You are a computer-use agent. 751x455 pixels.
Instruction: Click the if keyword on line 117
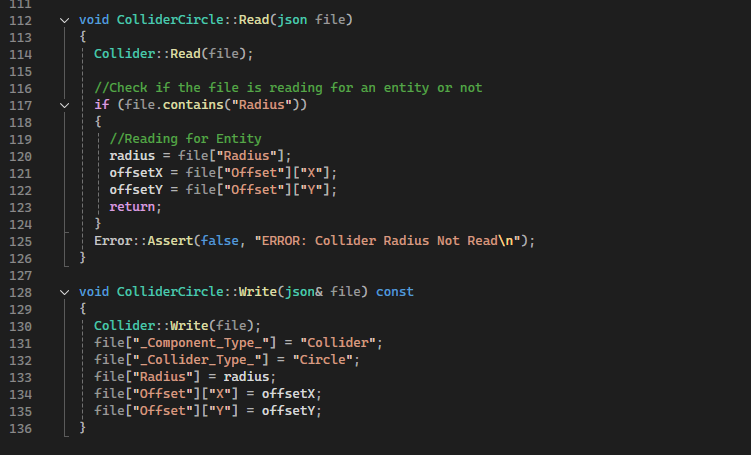[x=101, y=105]
